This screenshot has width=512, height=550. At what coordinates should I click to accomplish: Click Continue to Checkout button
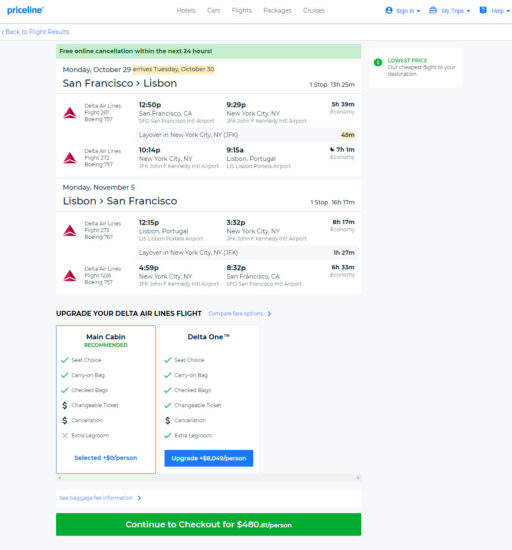click(208, 524)
